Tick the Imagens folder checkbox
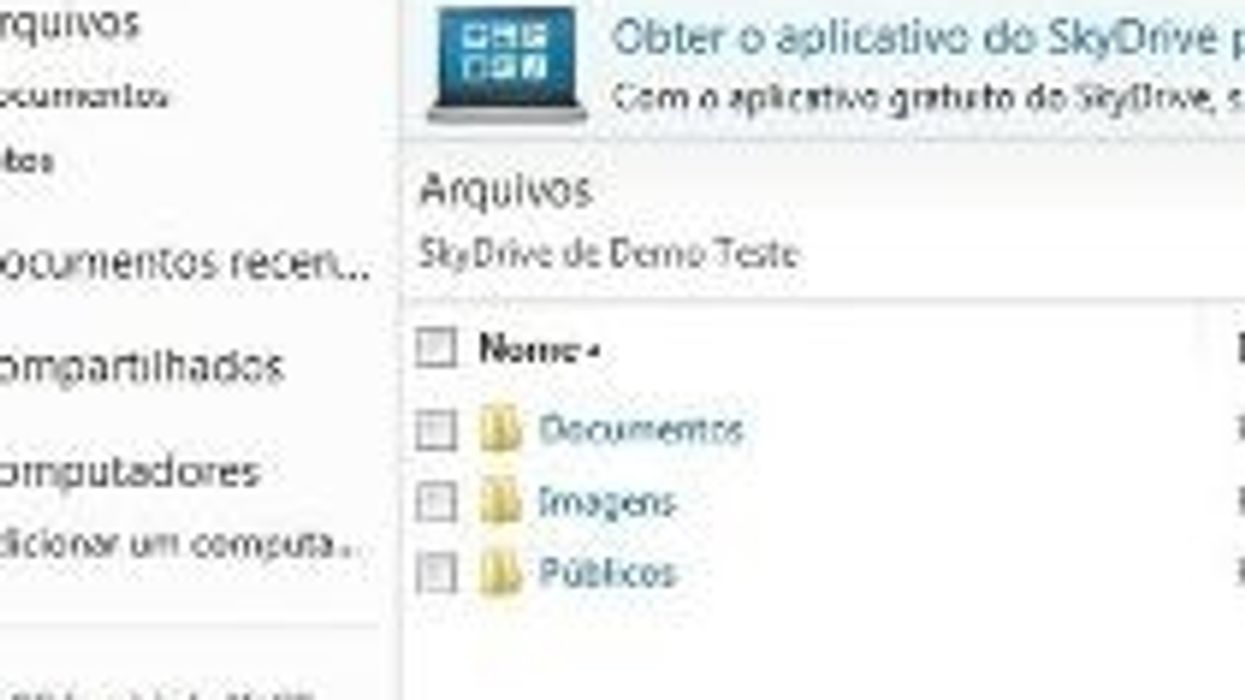Viewport: 1245px width, 700px height. click(436, 502)
